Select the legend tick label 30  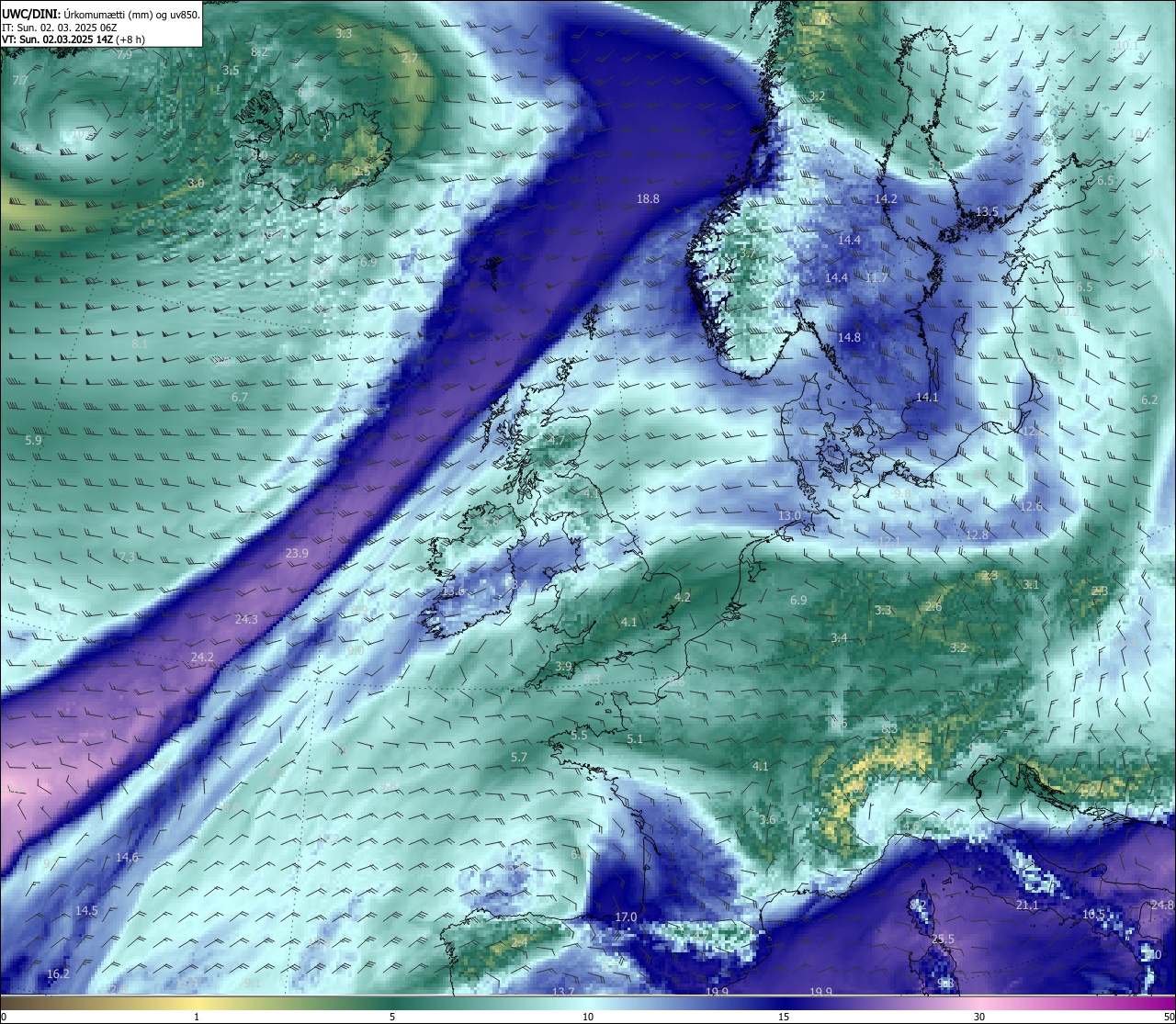979,1017
